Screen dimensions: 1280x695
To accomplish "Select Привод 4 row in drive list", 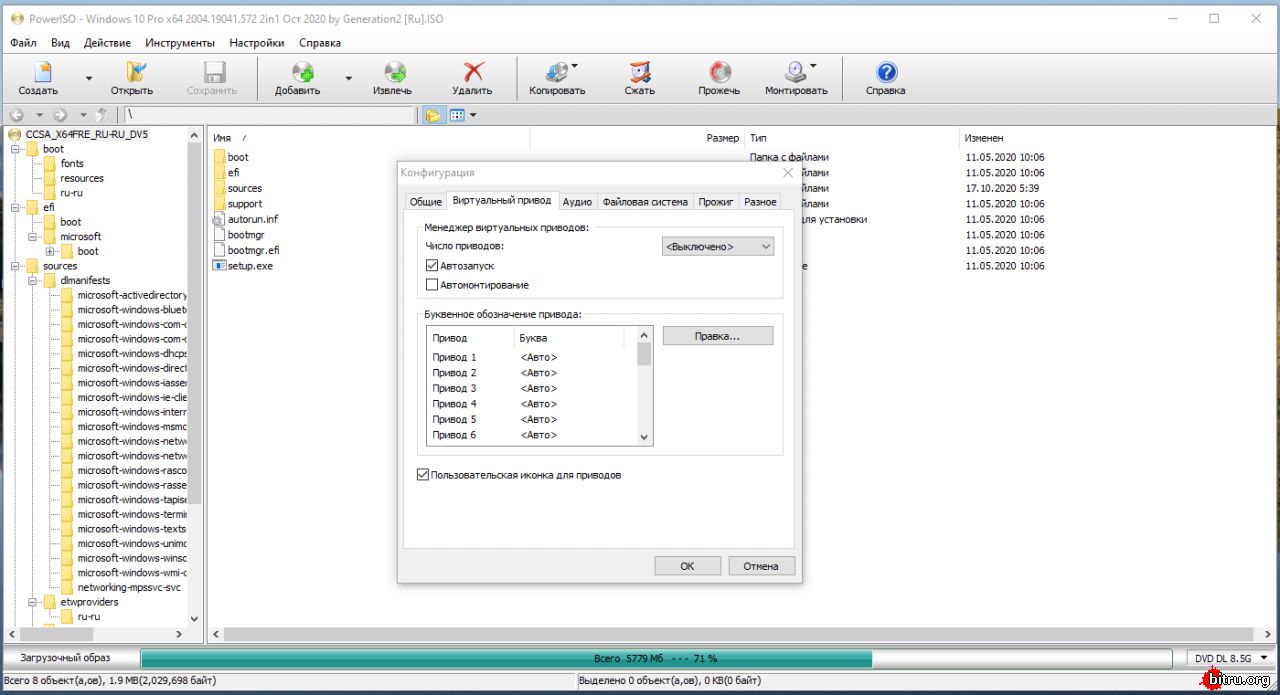I will pyautogui.click(x=531, y=404).
